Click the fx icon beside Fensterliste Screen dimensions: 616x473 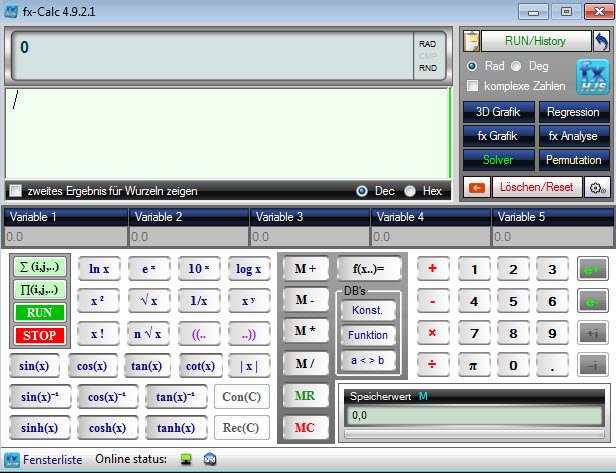pos(12,459)
